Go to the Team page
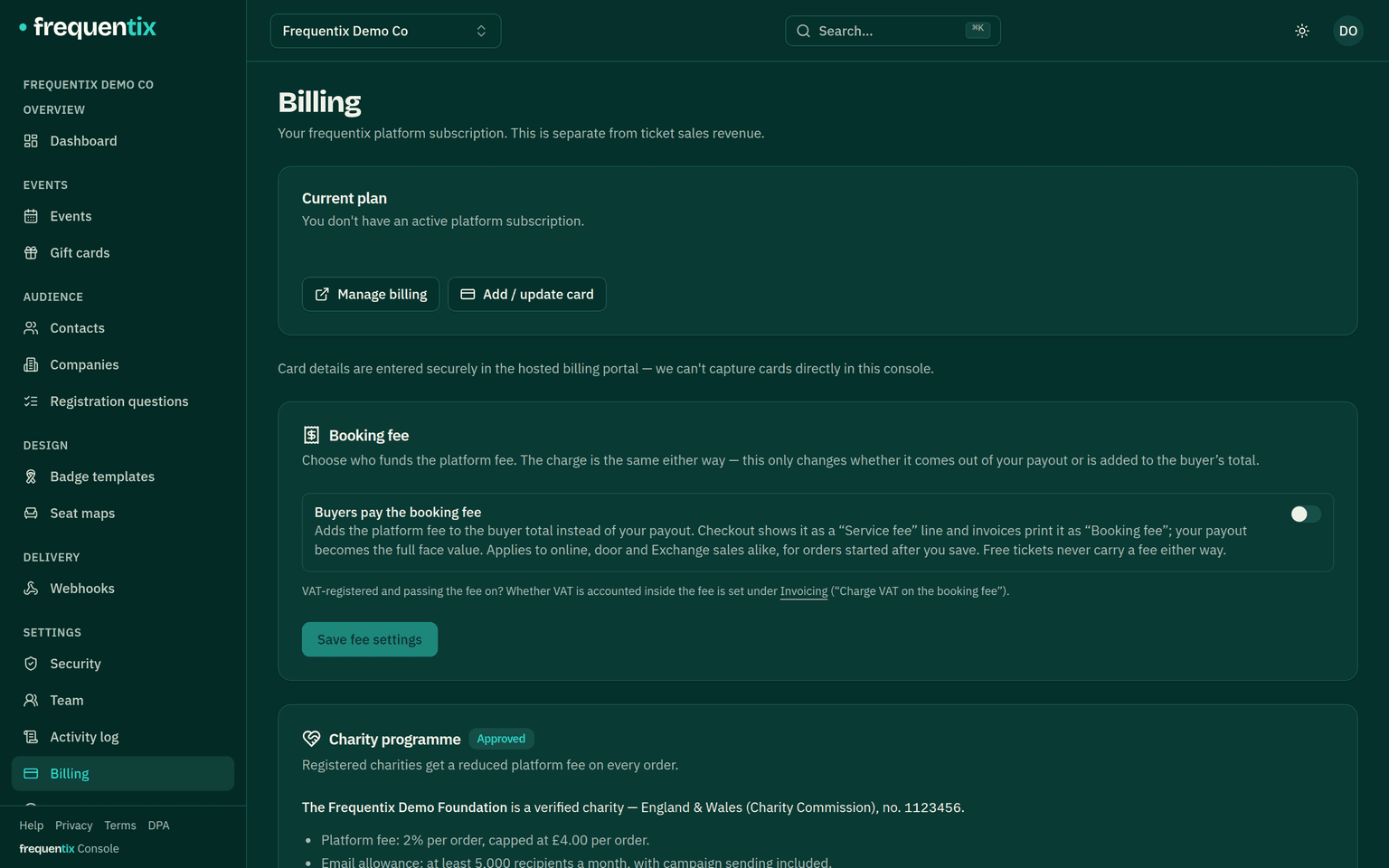Image resolution: width=1389 pixels, height=868 pixels. [123, 701]
